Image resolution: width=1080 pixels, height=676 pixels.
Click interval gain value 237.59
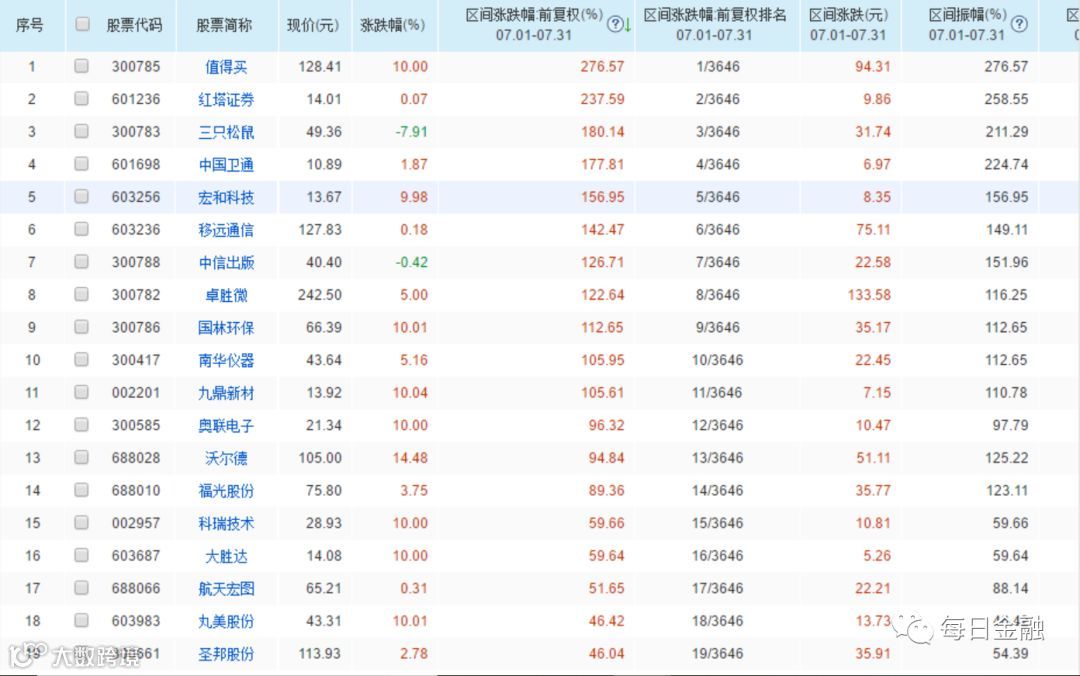click(602, 99)
